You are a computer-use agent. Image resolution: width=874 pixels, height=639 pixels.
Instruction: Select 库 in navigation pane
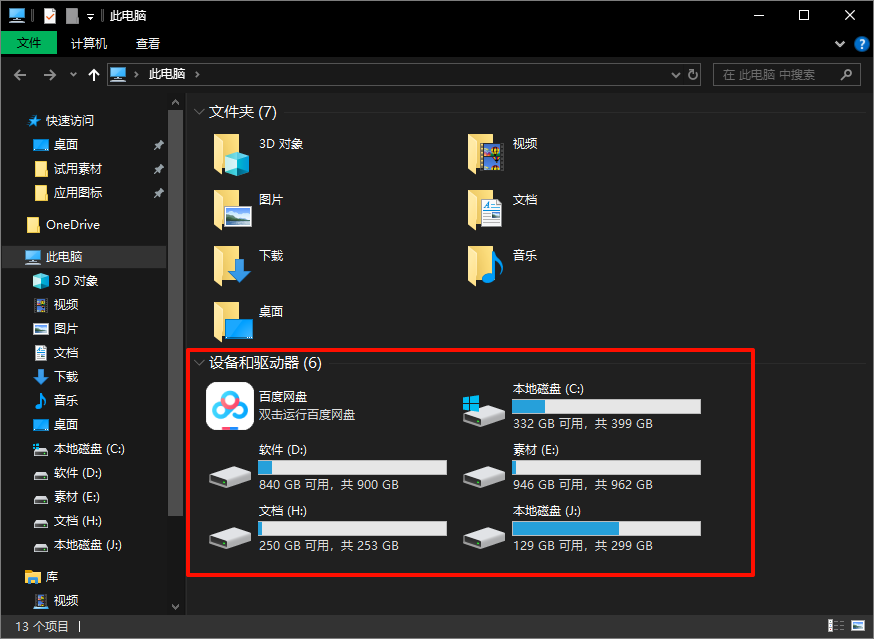point(51,577)
